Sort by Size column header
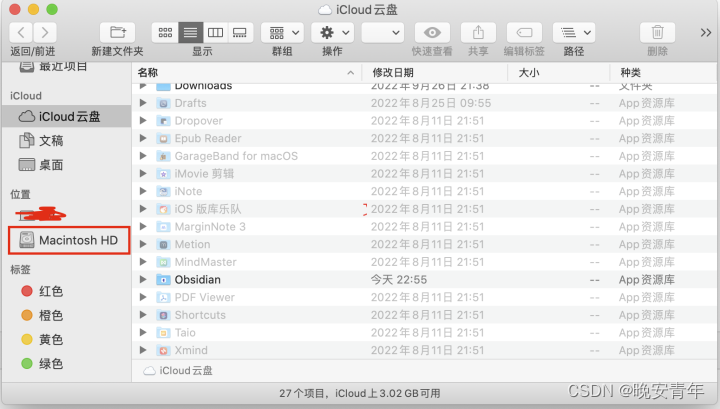This screenshot has width=720, height=409. pos(559,73)
